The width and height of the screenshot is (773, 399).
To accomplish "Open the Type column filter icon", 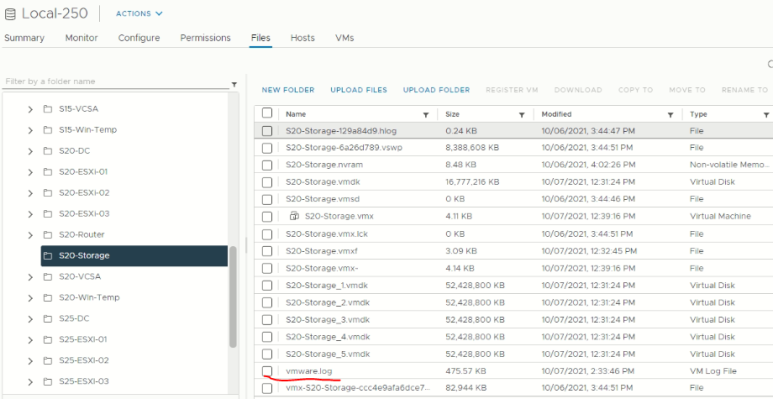I will (x=766, y=115).
